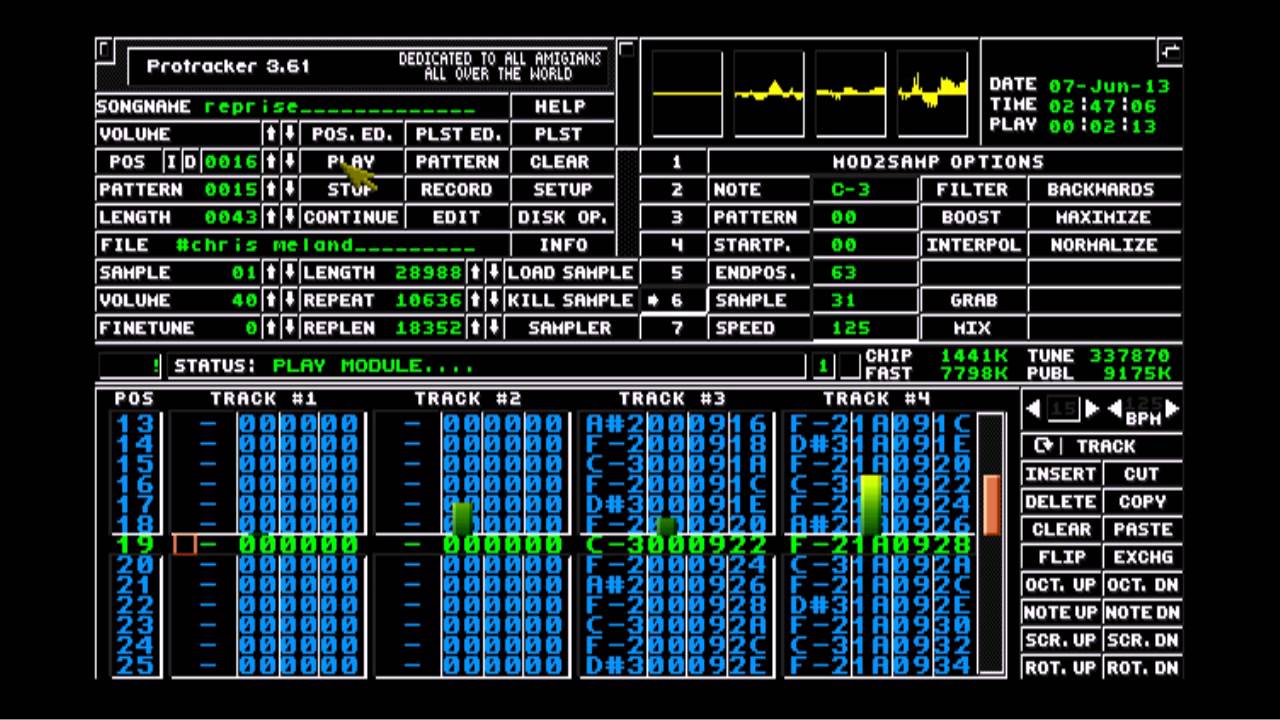The image size is (1280, 720).
Task: Decrease FINETUNE with its down arrow
Action: [x=289, y=328]
